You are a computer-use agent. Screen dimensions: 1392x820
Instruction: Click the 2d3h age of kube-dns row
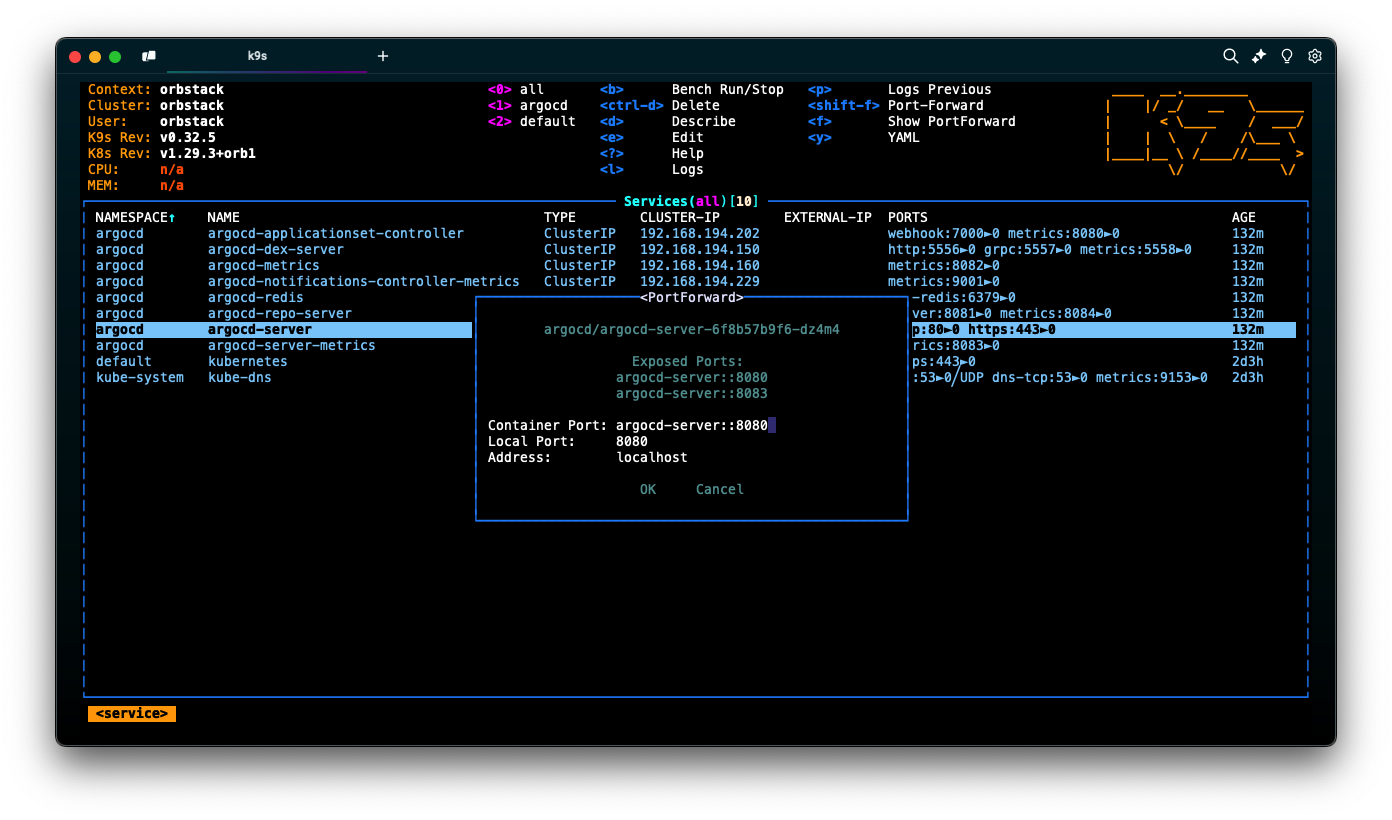pos(1248,377)
